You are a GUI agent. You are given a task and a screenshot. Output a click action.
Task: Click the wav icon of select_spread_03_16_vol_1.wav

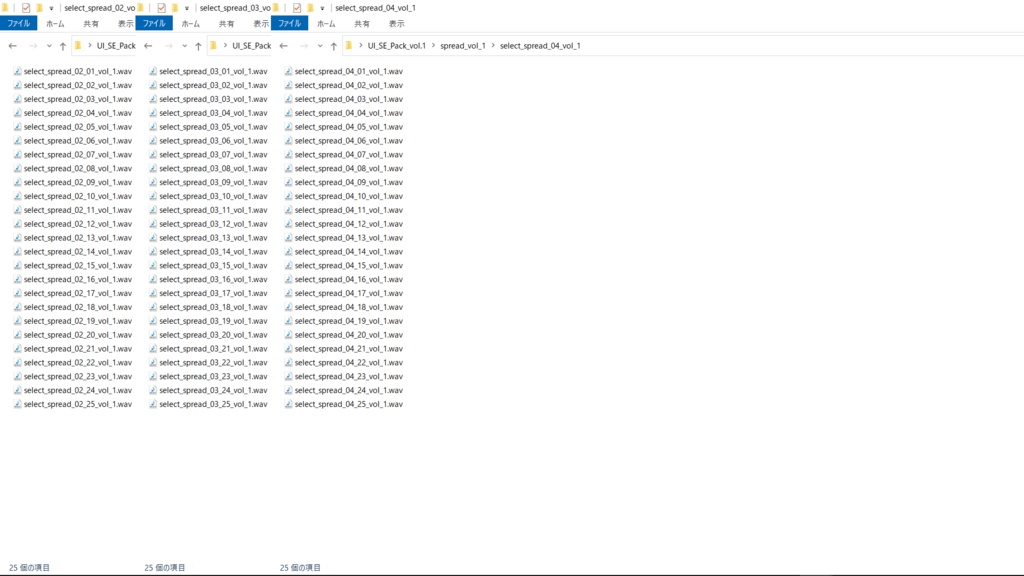[x=153, y=280]
